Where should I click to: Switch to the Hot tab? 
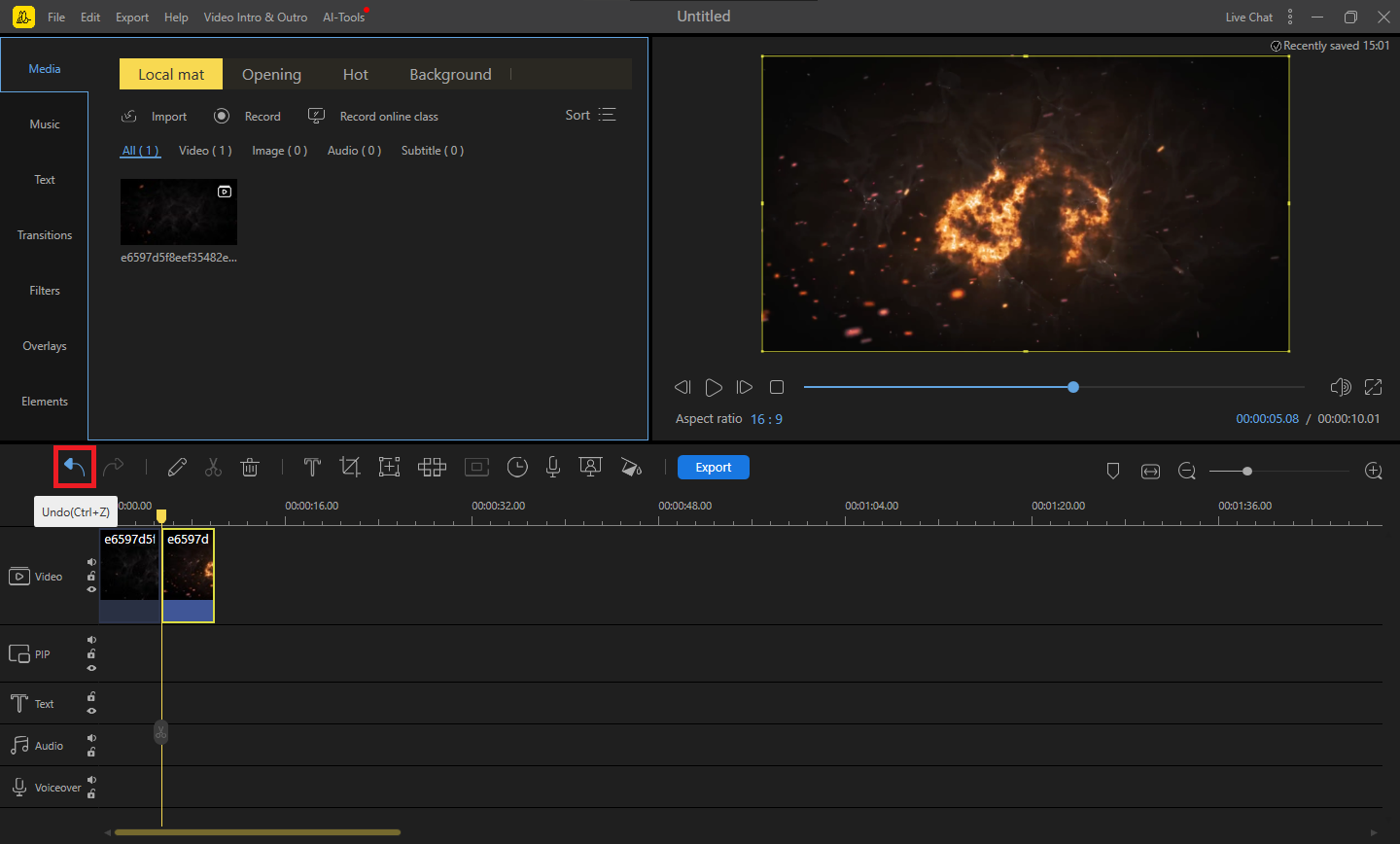pos(356,74)
